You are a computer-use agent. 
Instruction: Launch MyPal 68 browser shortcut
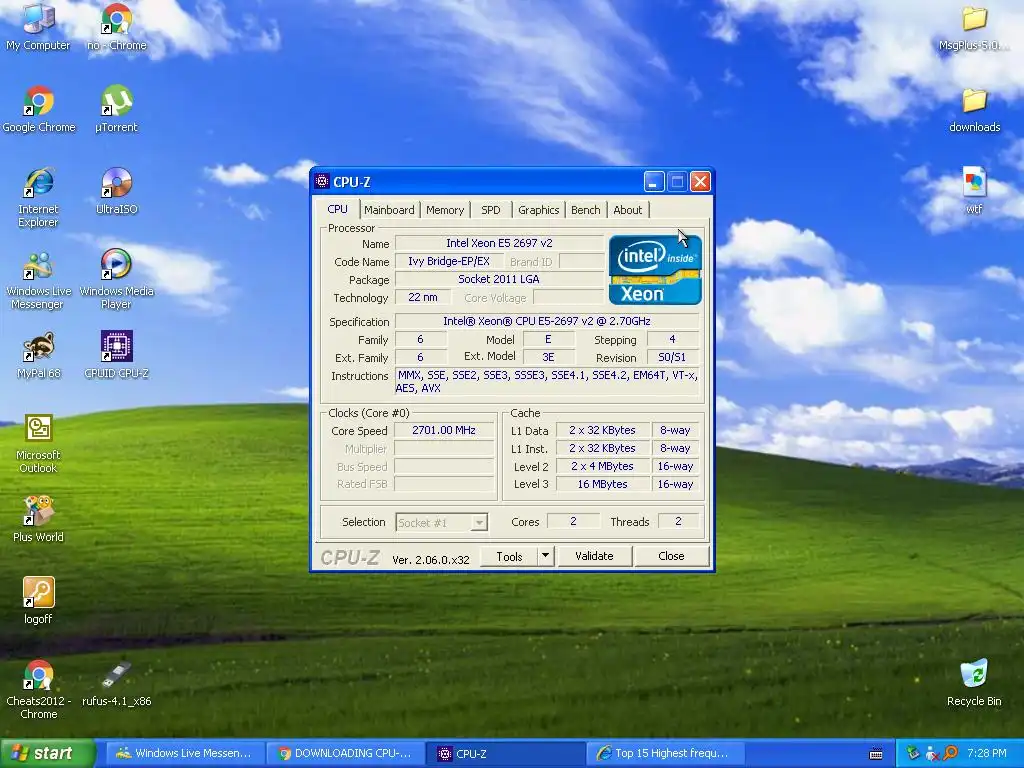39,355
